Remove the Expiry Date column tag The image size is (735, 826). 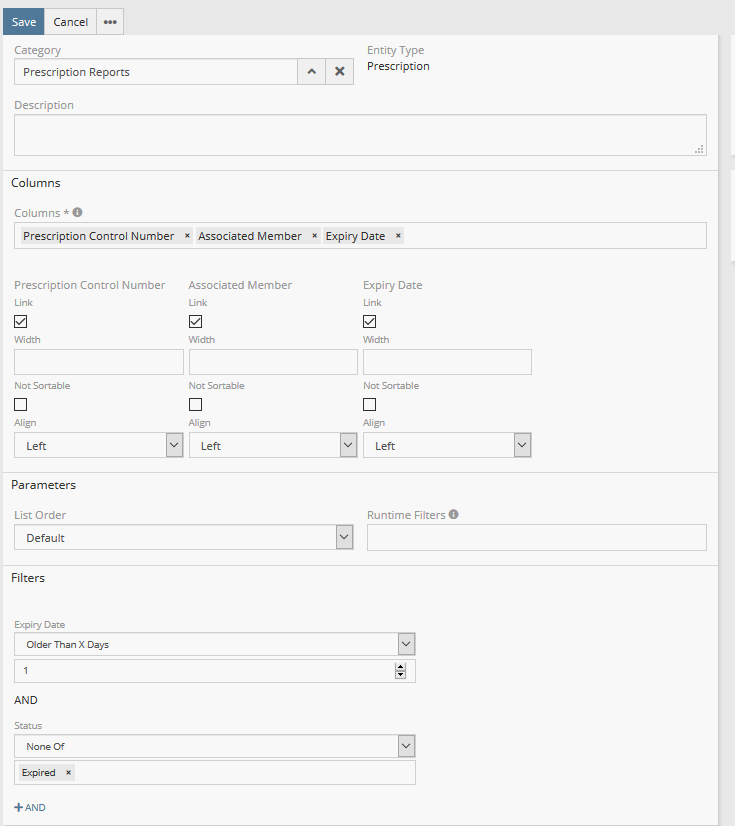398,236
